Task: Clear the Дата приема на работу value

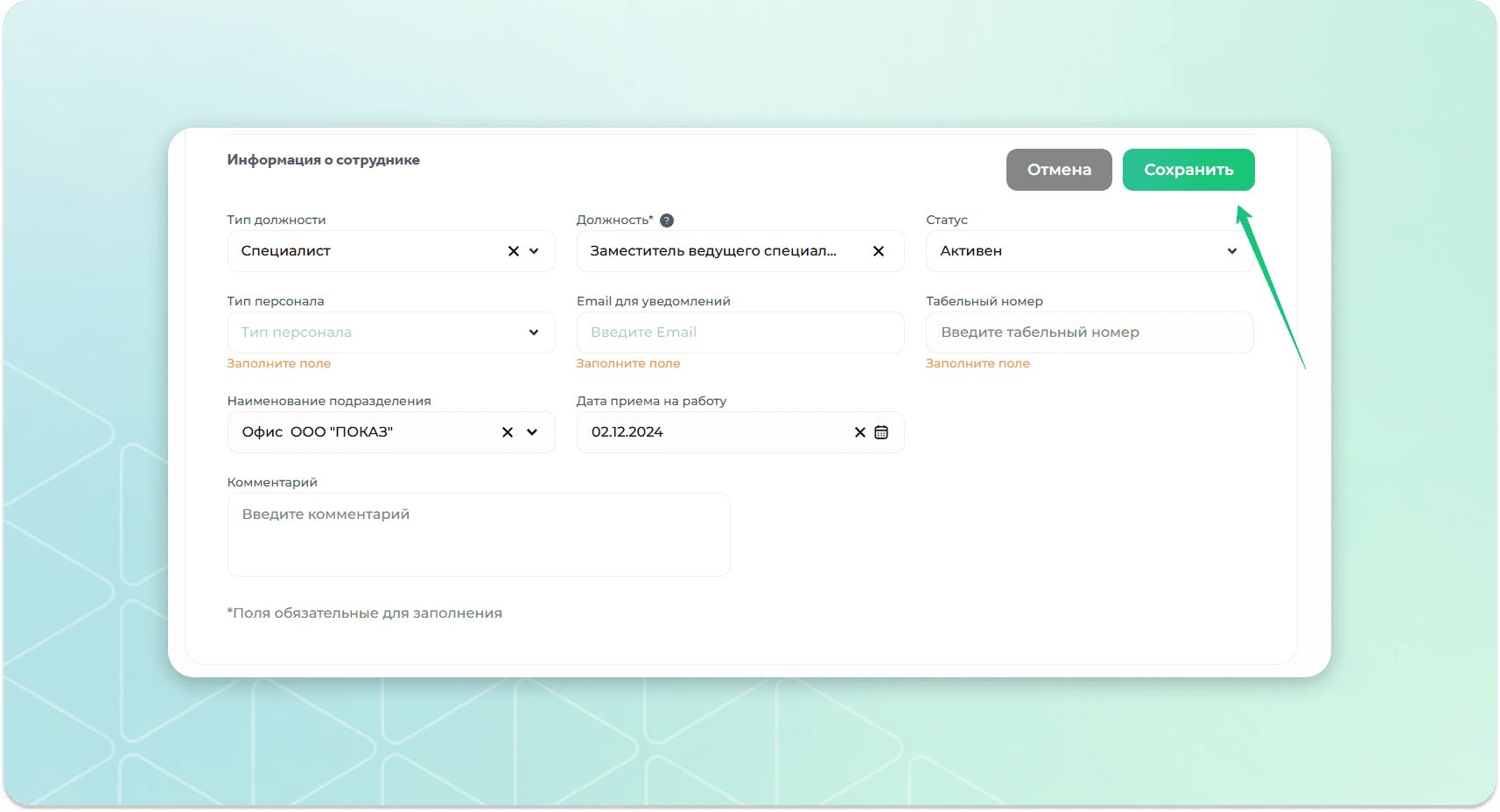Action: [x=859, y=432]
